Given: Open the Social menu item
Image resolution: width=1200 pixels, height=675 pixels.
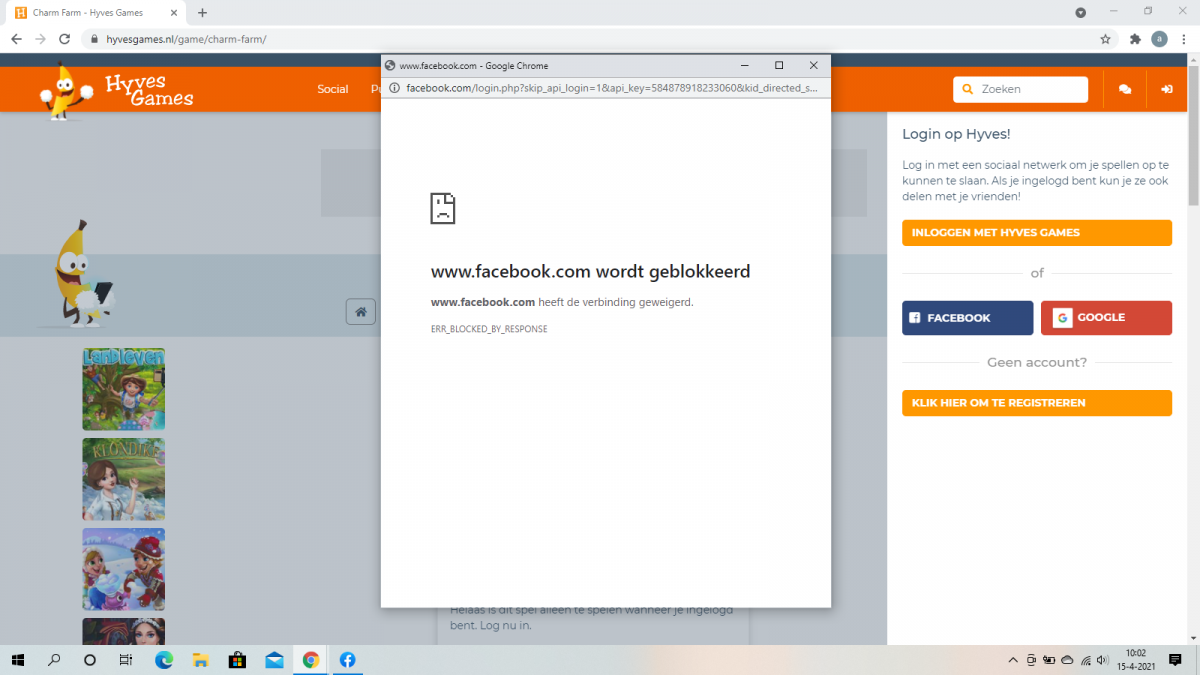Looking at the screenshot, I should (332, 89).
